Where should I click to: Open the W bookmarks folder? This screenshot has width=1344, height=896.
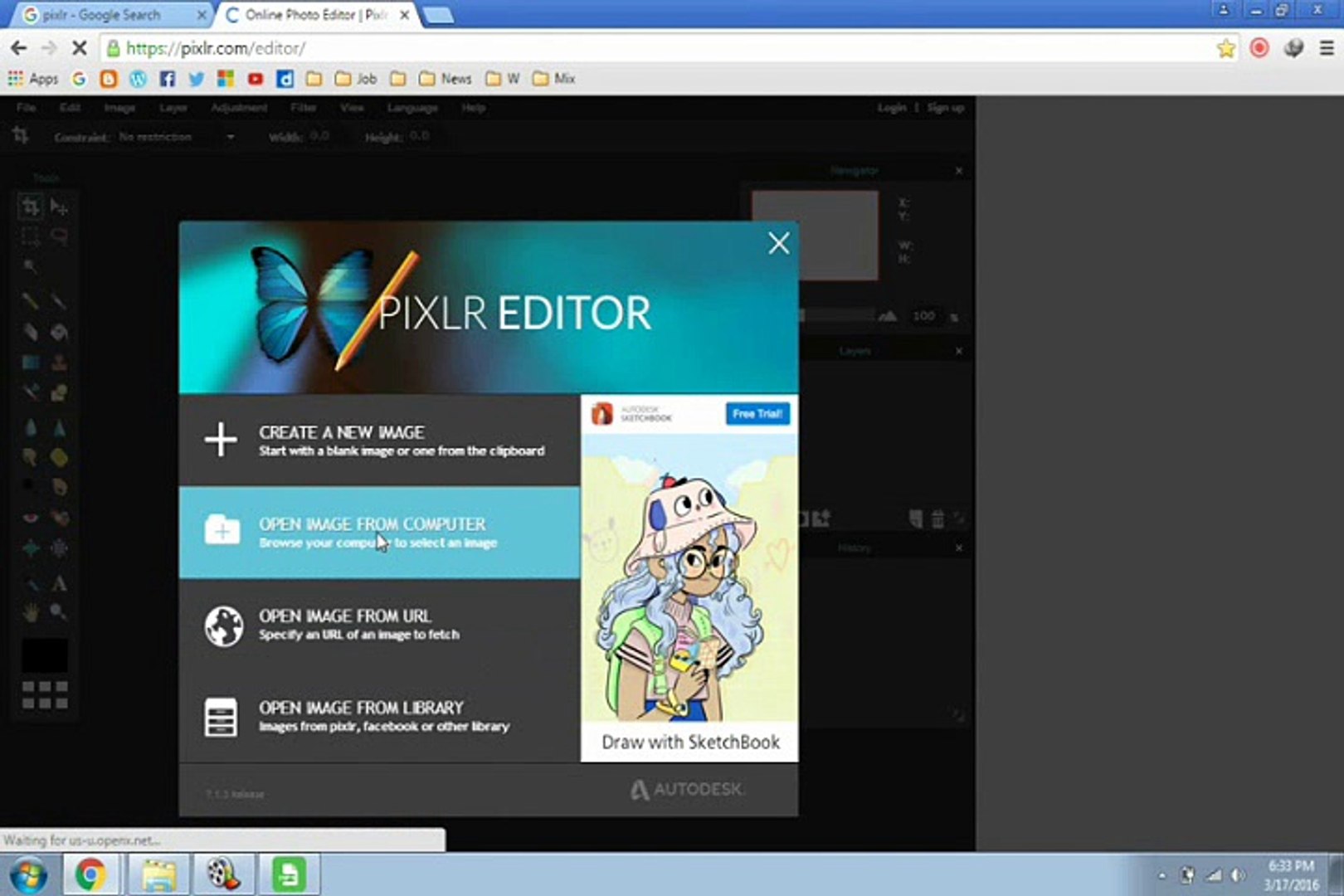tap(503, 79)
